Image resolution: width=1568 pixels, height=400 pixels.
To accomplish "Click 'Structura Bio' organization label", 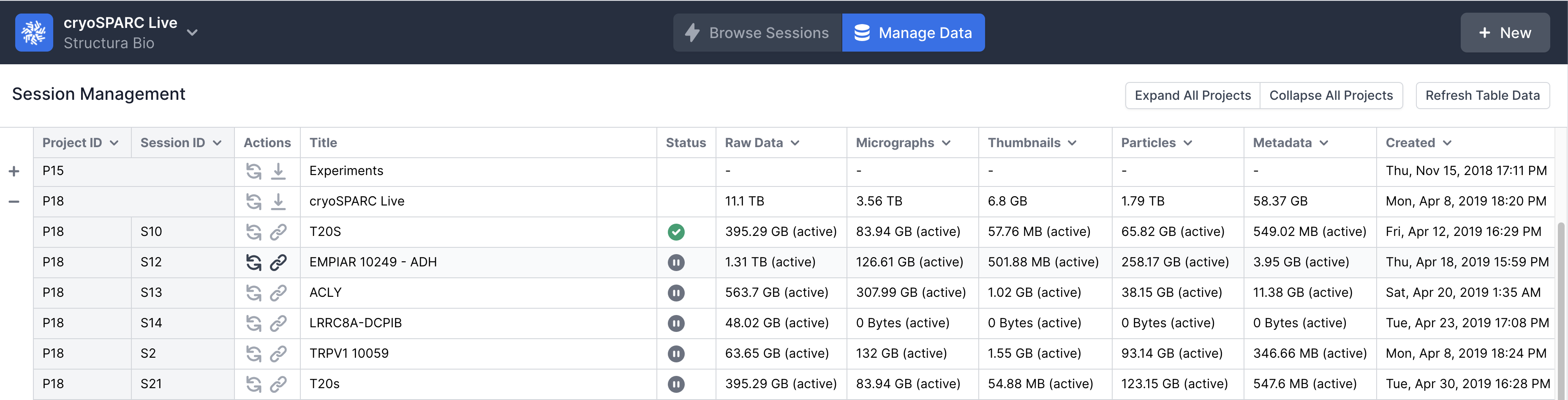I will click(x=109, y=43).
